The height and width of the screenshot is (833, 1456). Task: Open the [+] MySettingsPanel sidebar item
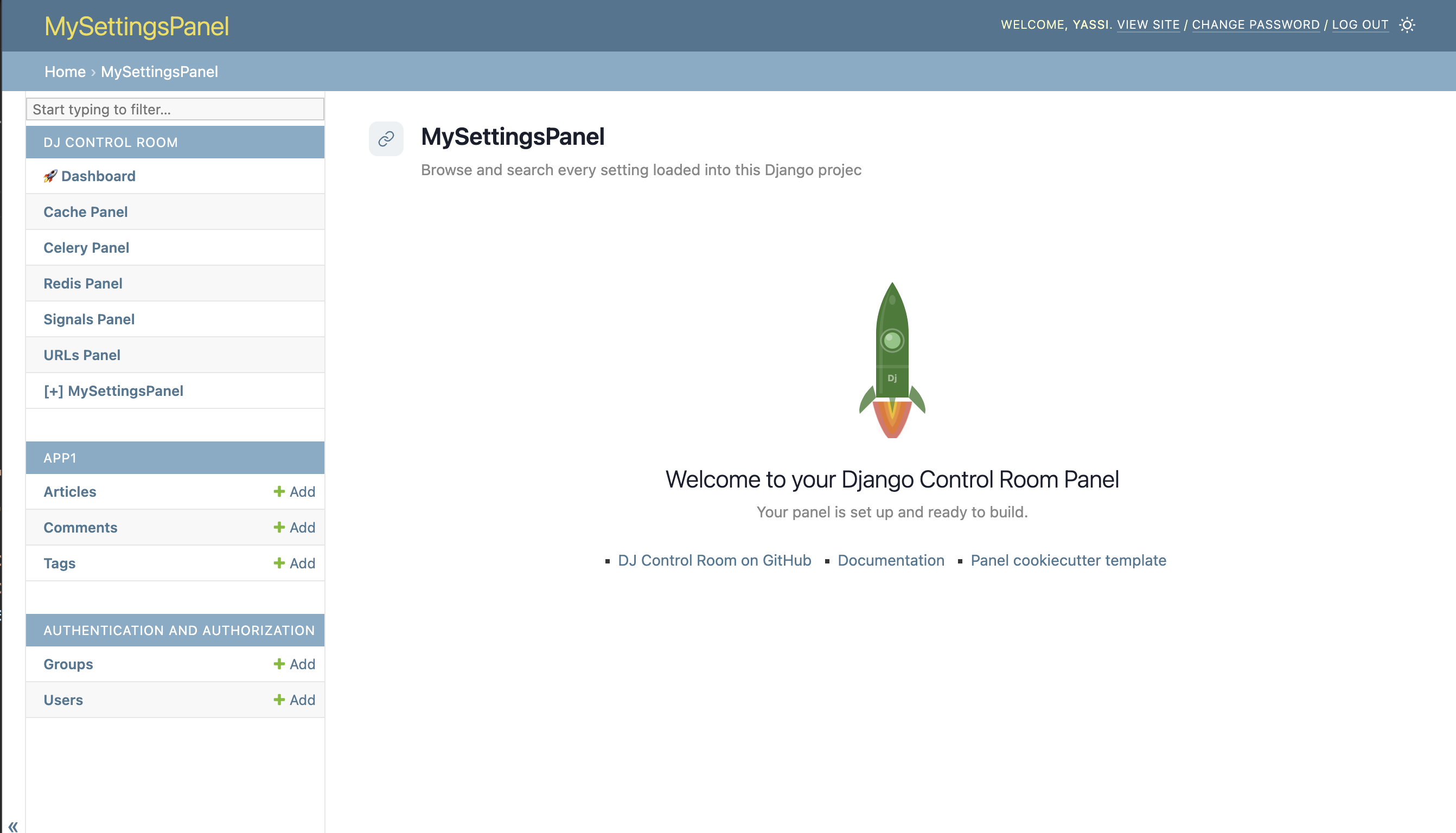[113, 391]
